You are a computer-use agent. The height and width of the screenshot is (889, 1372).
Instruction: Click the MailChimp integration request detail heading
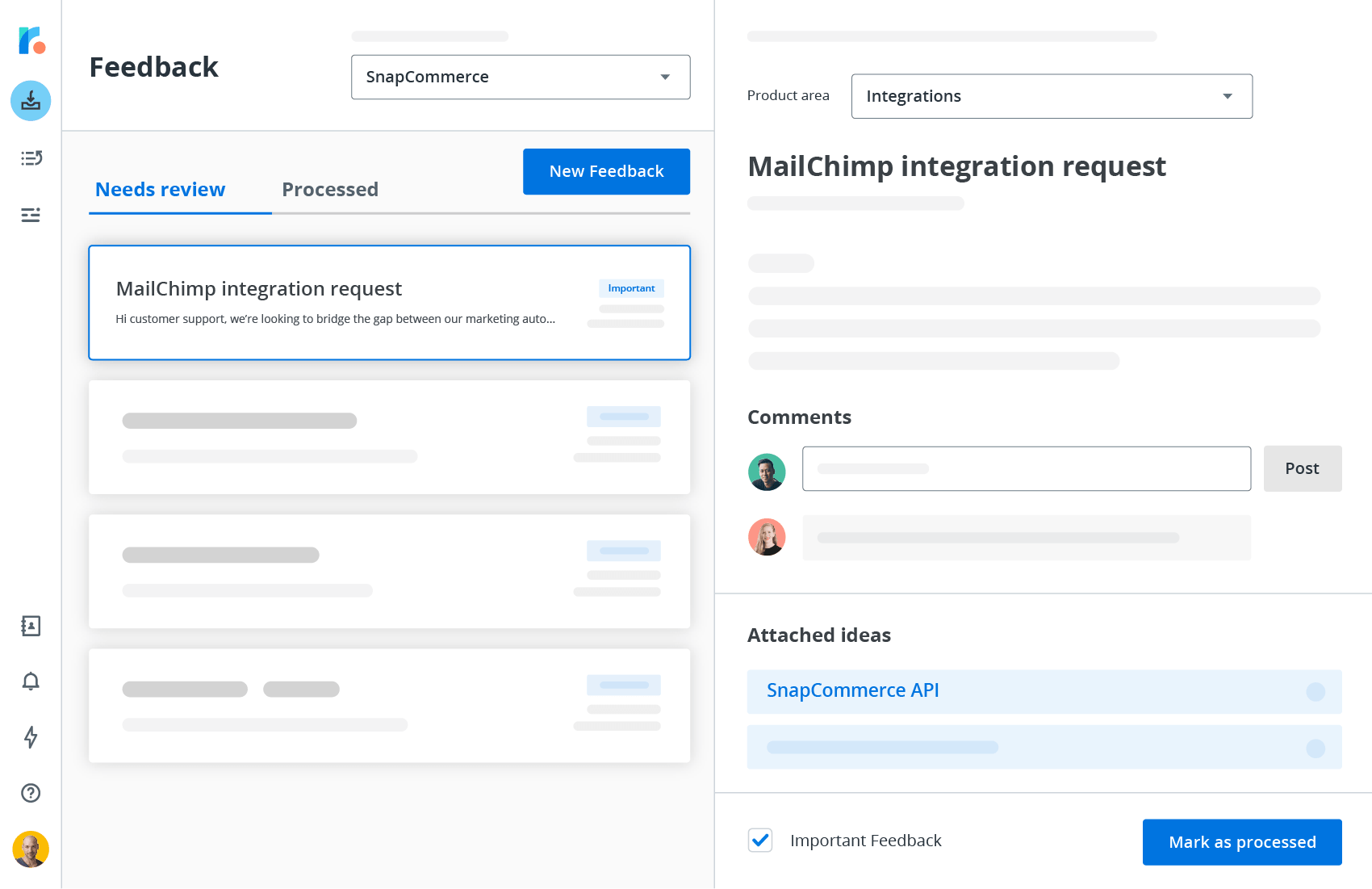tap(956, 166)
